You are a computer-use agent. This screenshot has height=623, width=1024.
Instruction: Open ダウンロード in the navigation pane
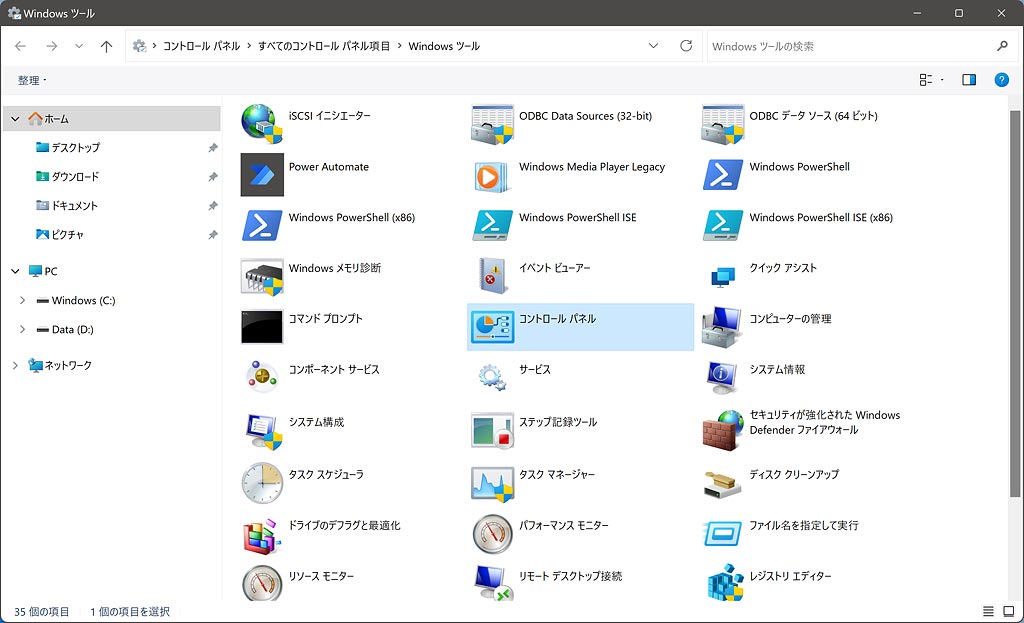coord(75,176)
